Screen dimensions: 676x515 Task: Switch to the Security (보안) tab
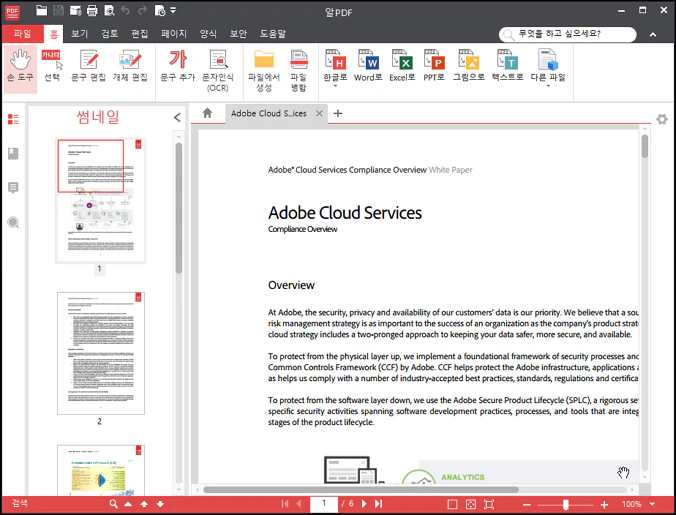point(238,34)
